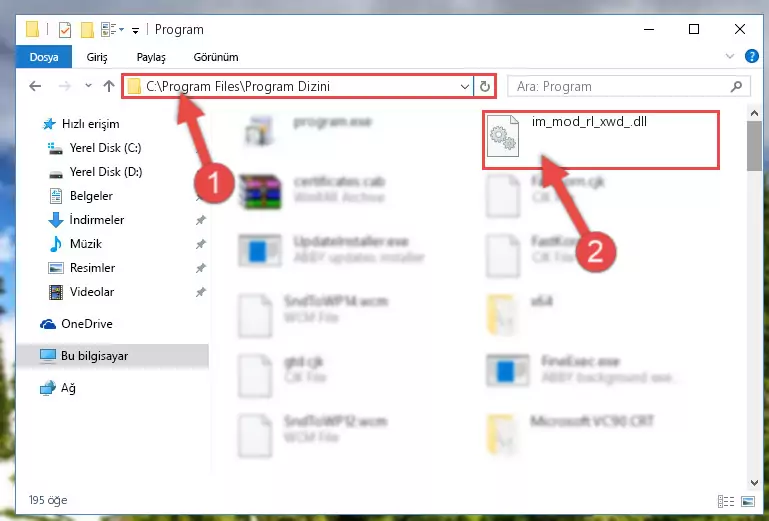Click the pin icon beside Müzik
The height and width of the screenshot is (521, 769).
[200, 244]
